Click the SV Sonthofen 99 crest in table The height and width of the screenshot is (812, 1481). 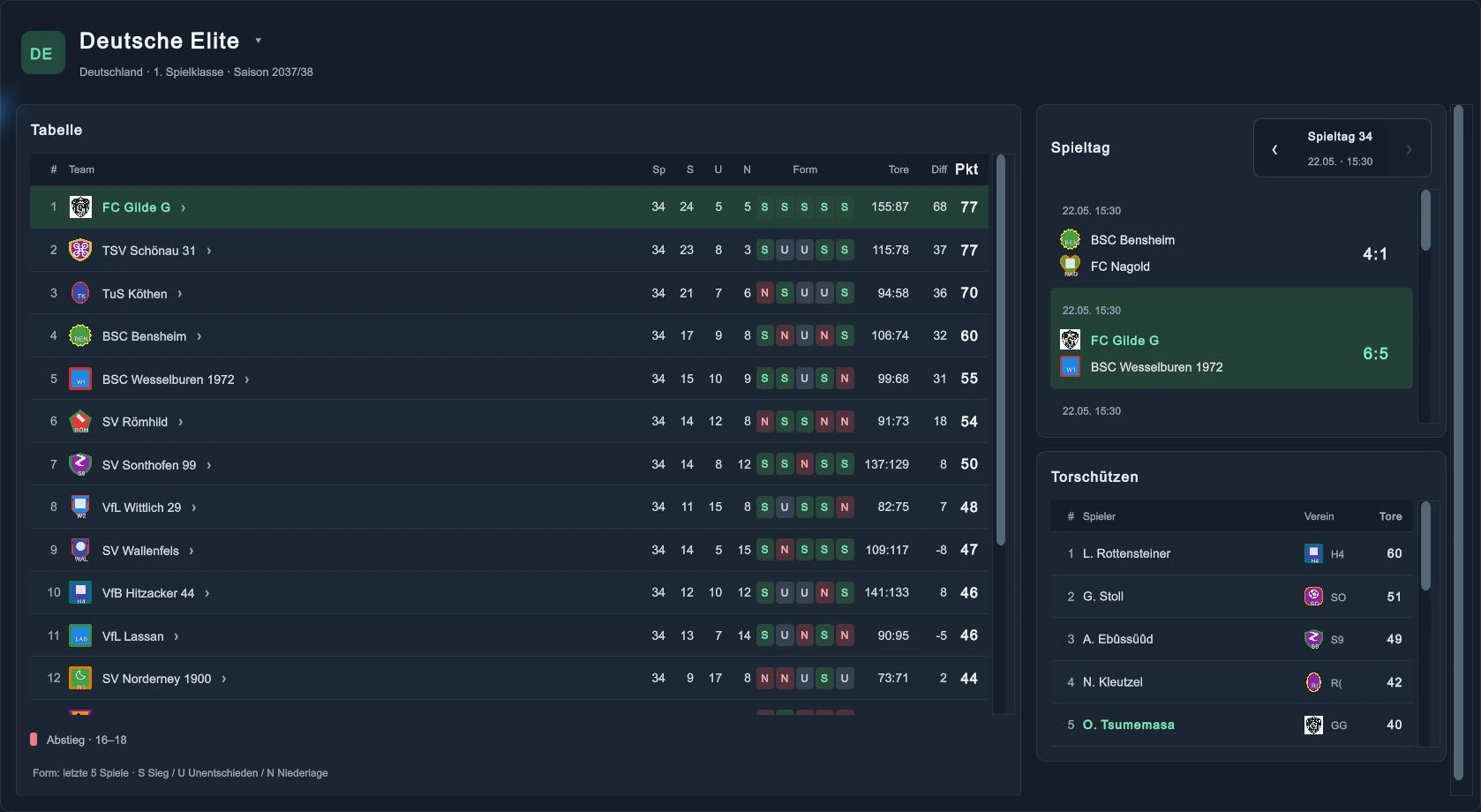tap(80, 465)
